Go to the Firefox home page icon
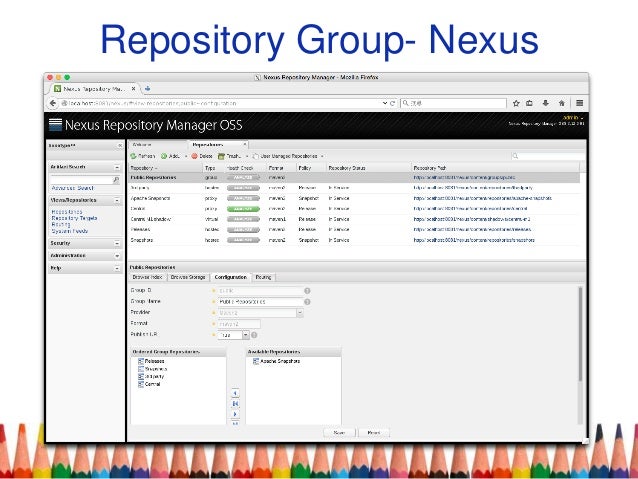The height and width of the screenshot is (479, 638). (562, 103)
